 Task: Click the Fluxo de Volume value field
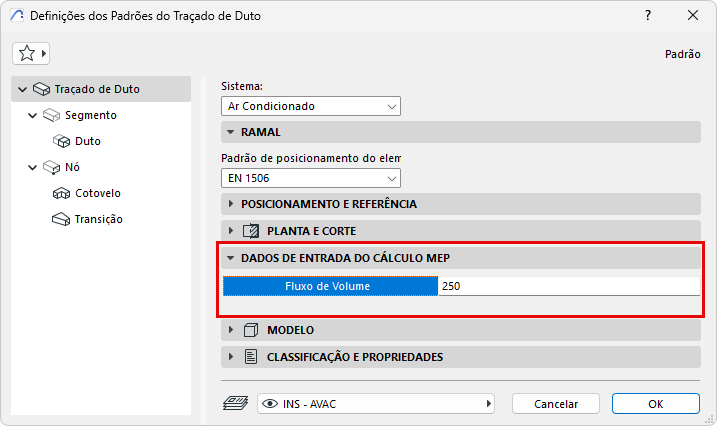click(x=568, y=287)
